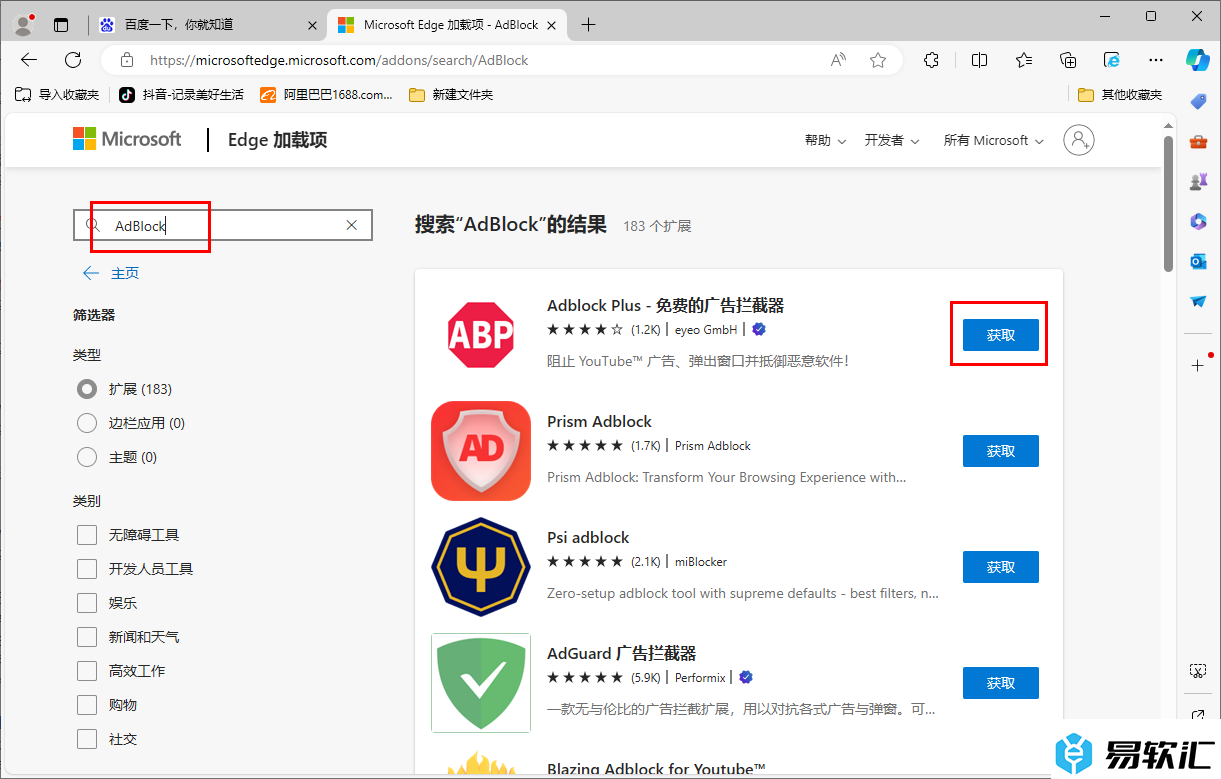
Task: Open the Psi adblock logo thumbnail
Action: click(x=481, y=567)
